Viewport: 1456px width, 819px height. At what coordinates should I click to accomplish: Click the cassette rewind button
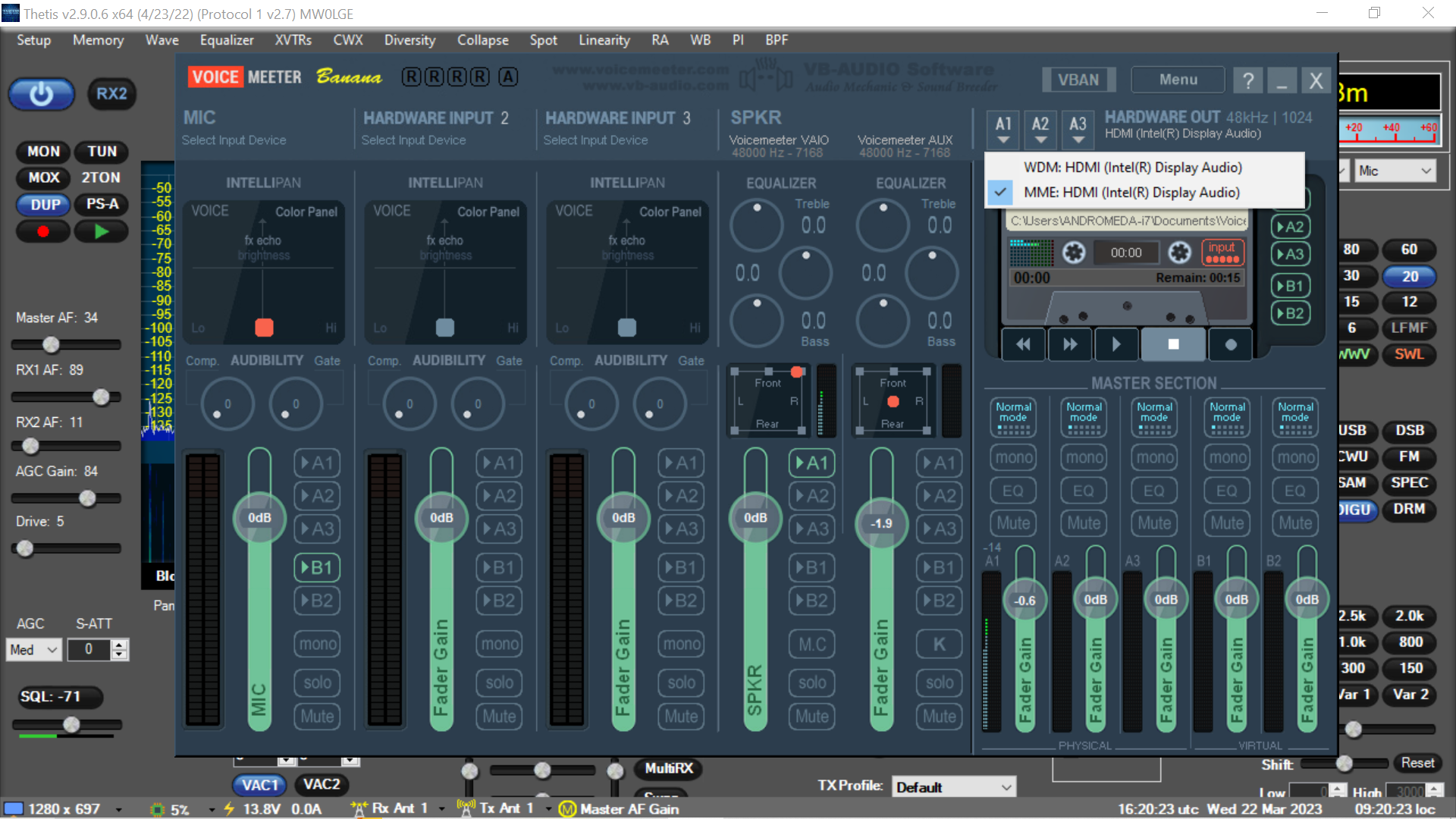click(x=1023, y=344)
